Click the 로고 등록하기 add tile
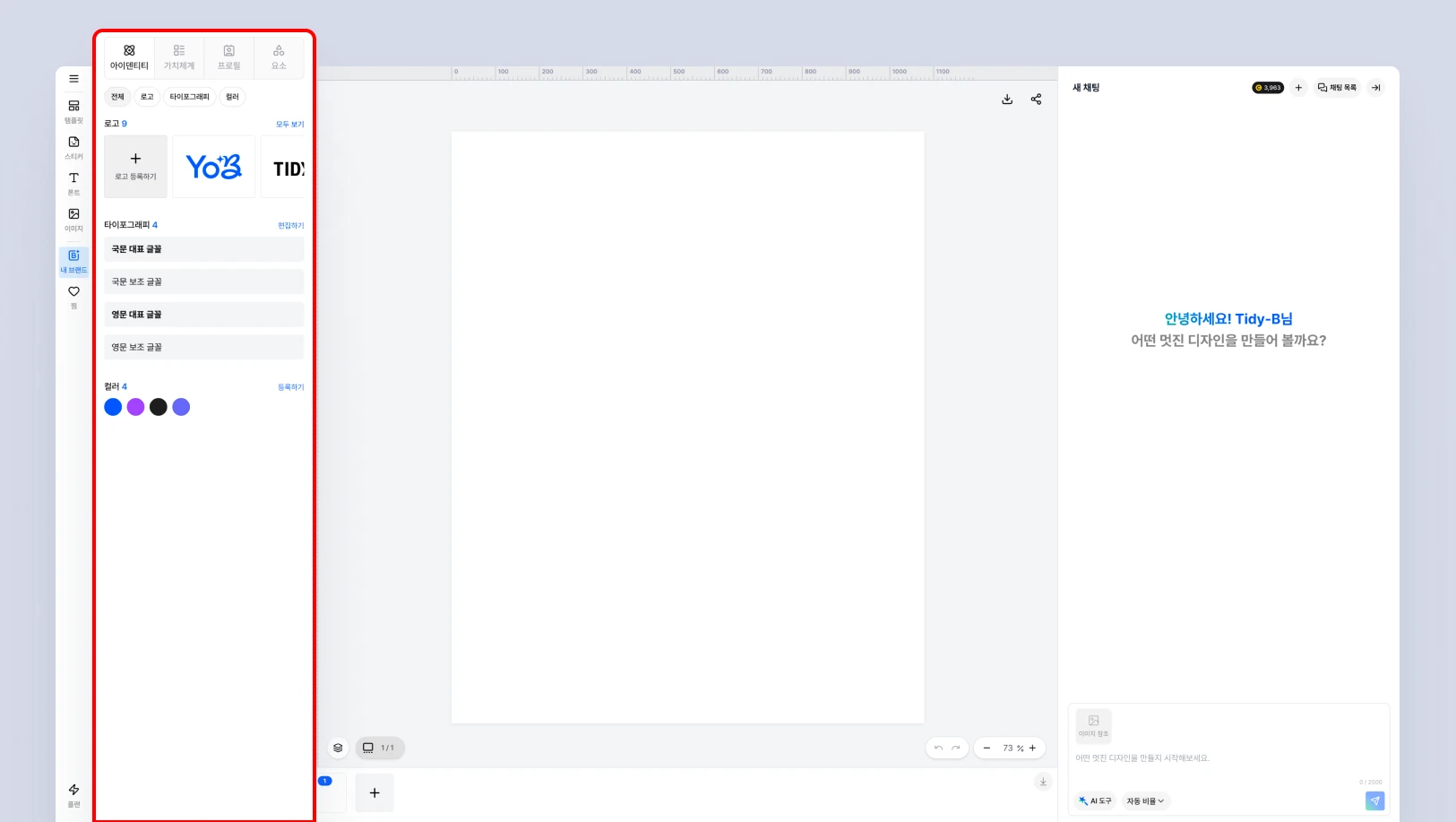Viewport: 1456px width, 822px height. tap(135, 167)
